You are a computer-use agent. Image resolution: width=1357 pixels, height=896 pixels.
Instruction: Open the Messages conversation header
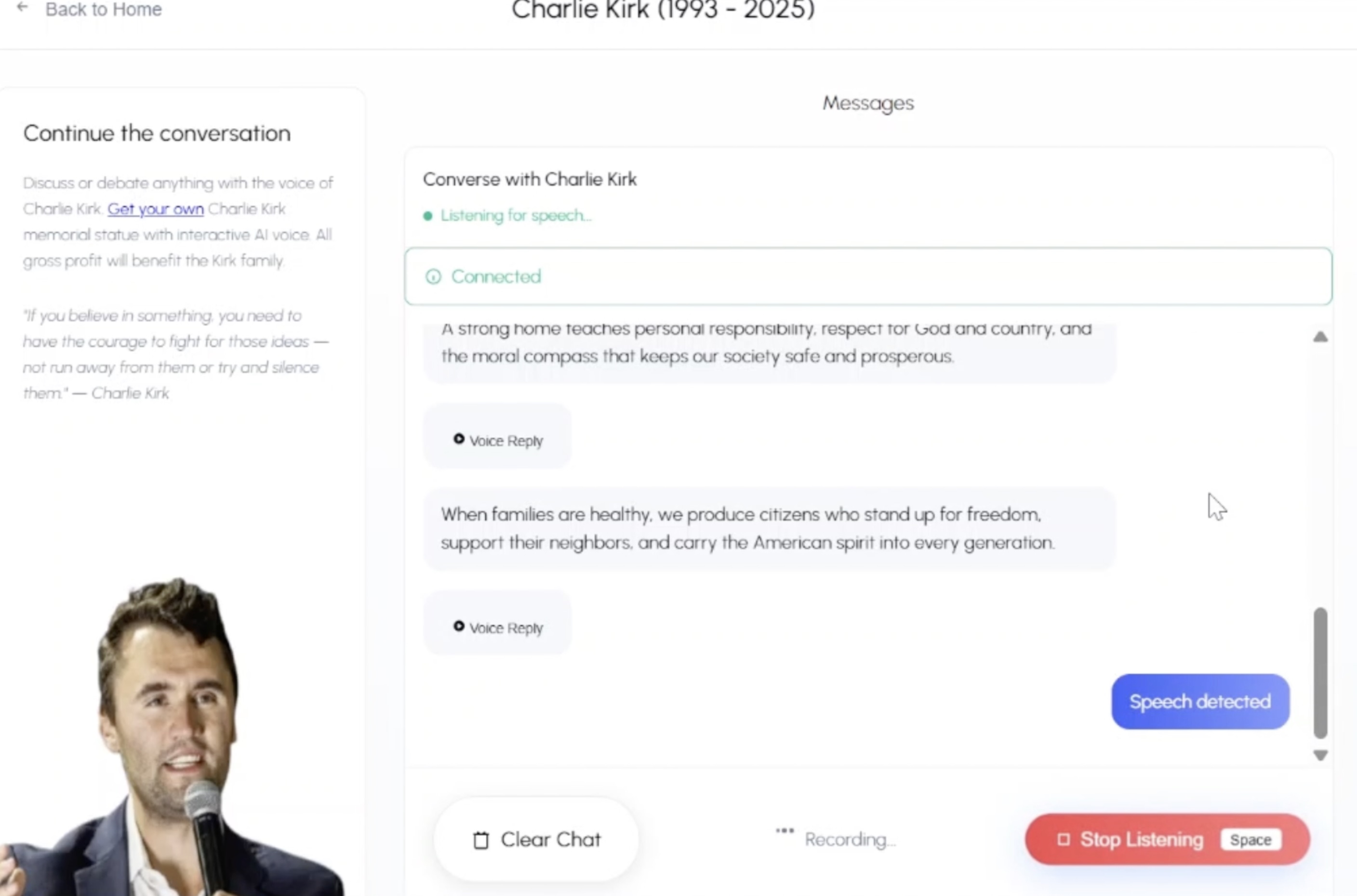867,104
